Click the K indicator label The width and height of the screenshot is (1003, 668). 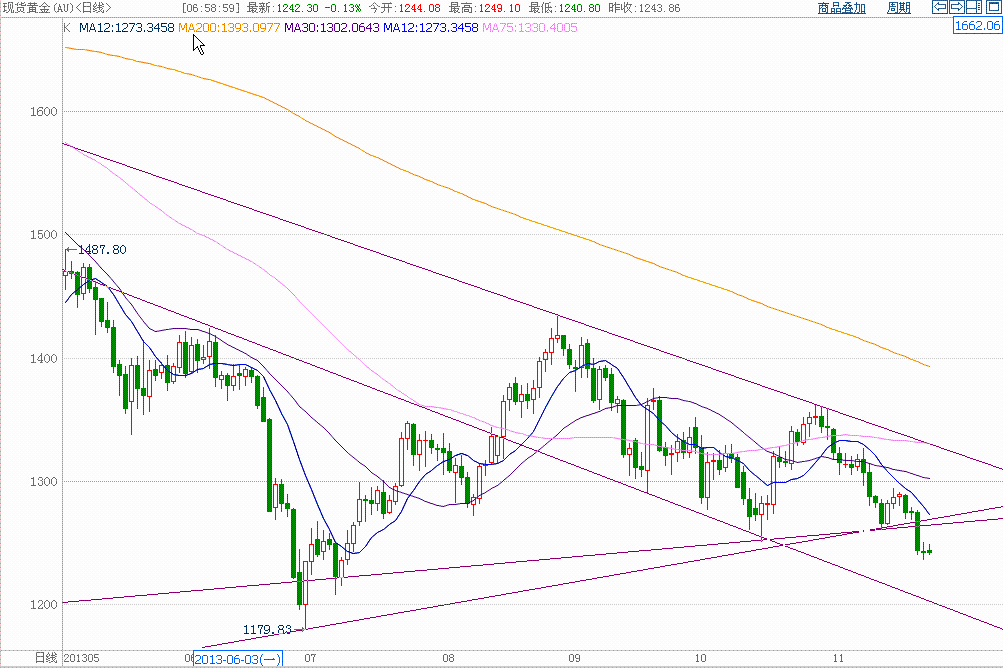point(67,28)
